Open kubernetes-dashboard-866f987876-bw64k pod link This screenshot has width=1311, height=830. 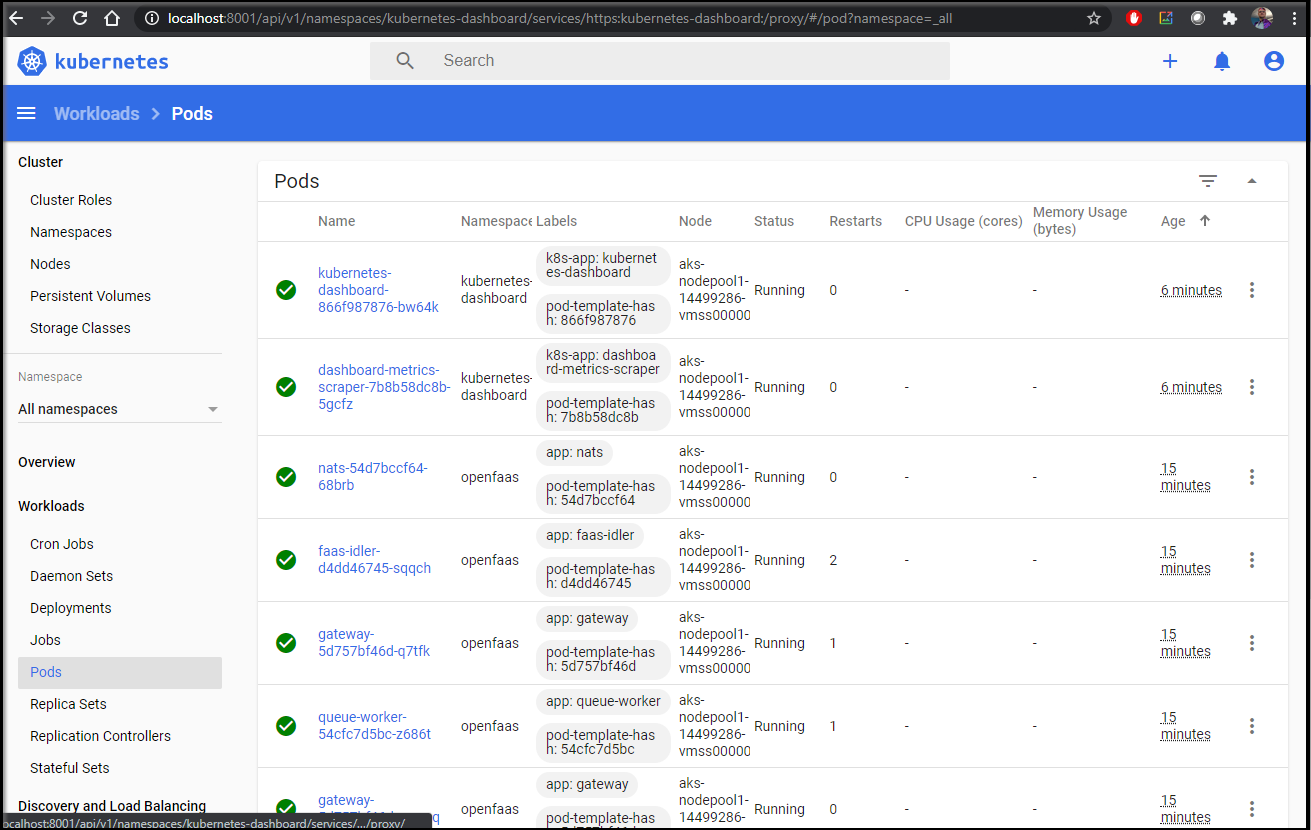378,290
